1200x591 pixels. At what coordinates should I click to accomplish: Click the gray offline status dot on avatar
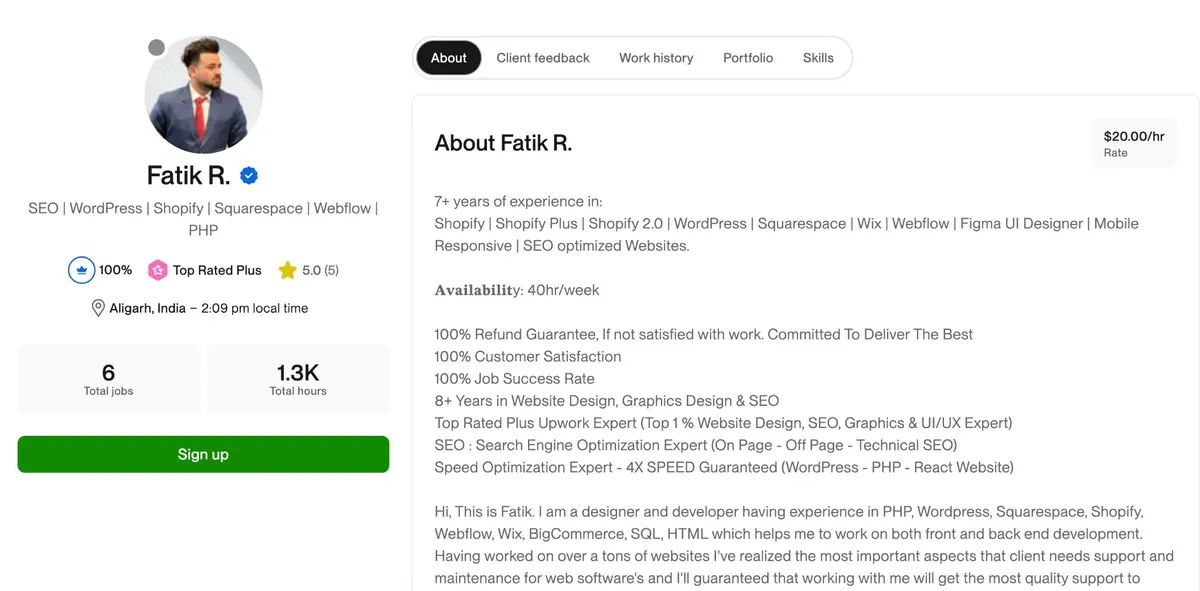click(x=156, y=48)
